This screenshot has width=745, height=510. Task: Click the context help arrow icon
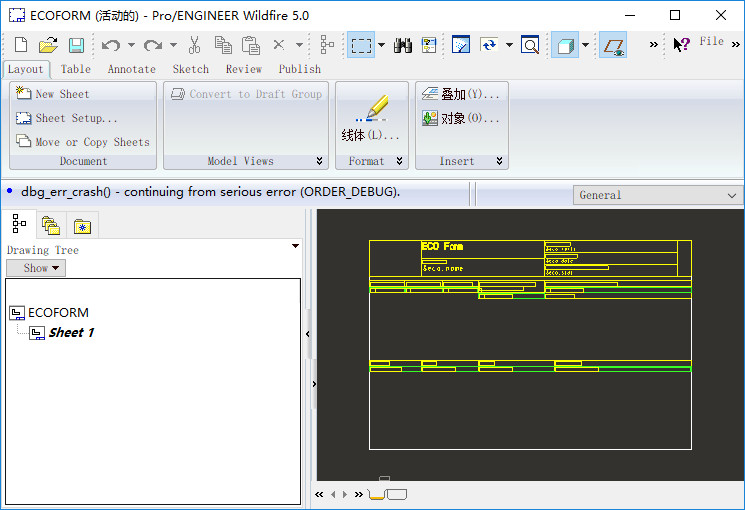tap(681, 44)
